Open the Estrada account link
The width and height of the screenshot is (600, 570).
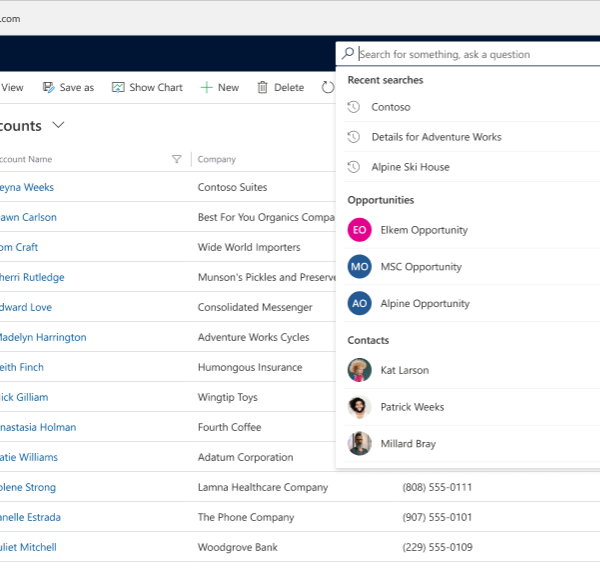click(30, 517)
